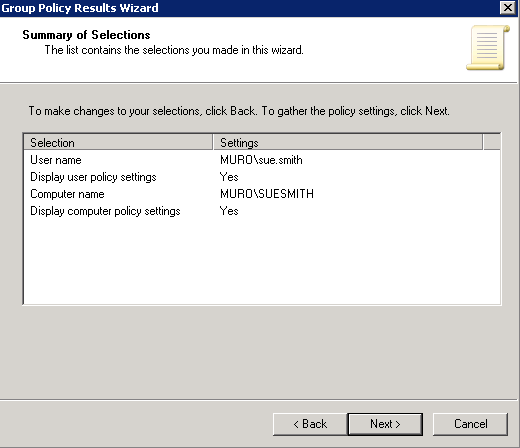520x448 pixels.
Task: Click the Yes value for computer policy
Action: [x=229, y=211]
